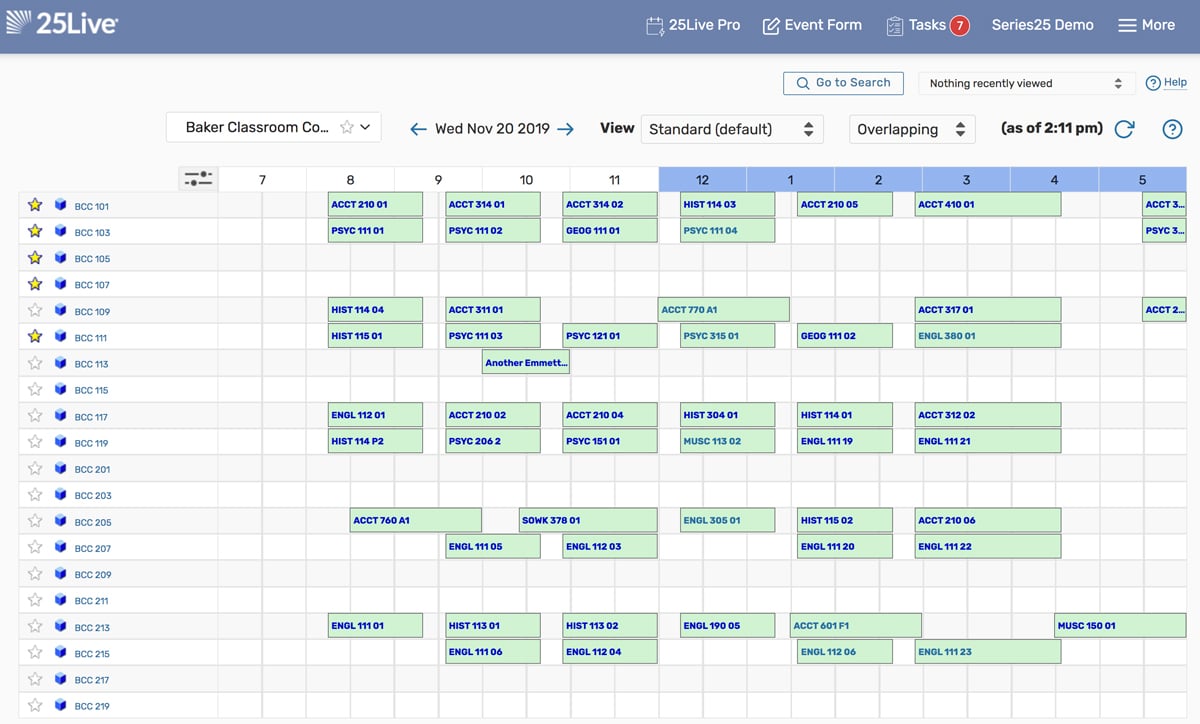The width and height of the screenshot is (1200, 724).
Task: Open the ACCT 770 A1 event
Action: [724, 309]
